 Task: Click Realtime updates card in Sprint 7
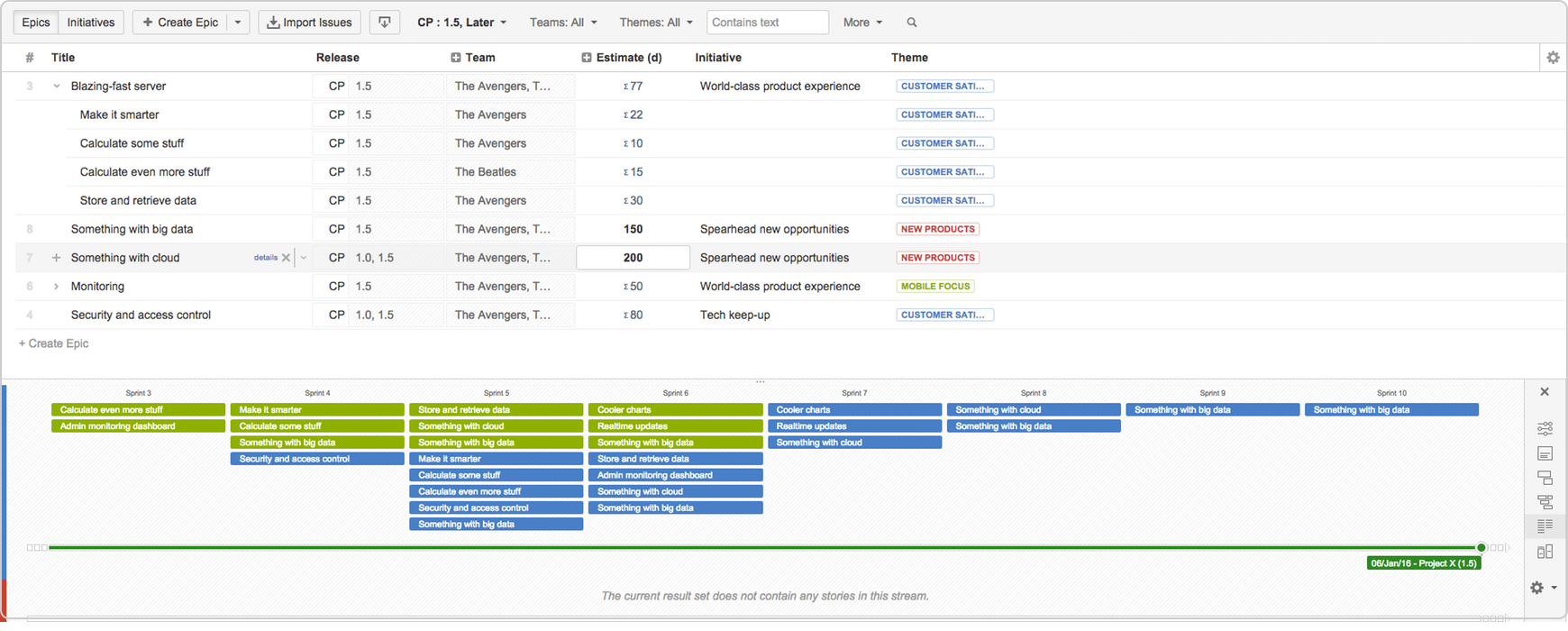[854, 426]
